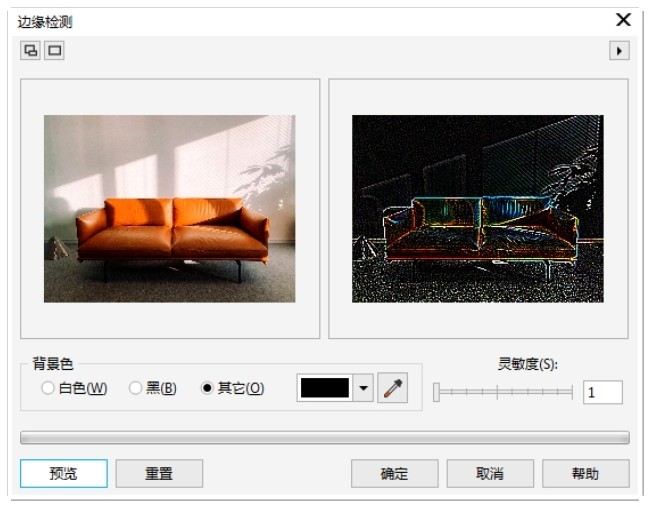Image resolution: width=650 pixels, height=507 pixels.
Task: Click the edge-detected result preview image
Action: [478, 209]
